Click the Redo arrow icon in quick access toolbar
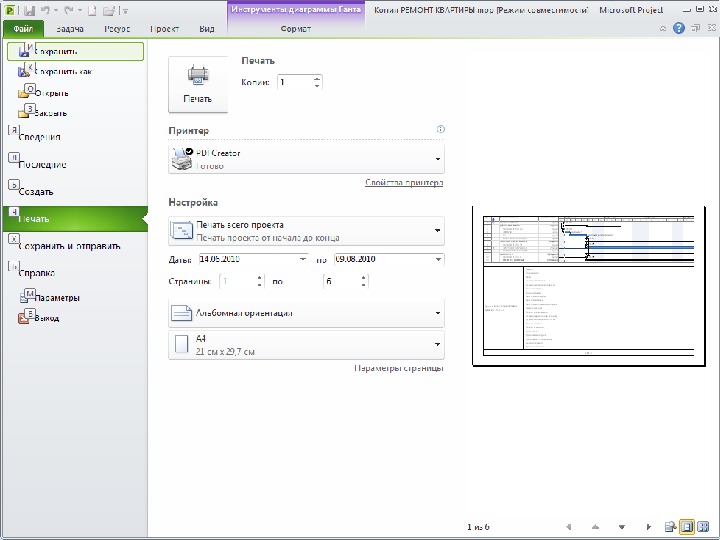 click(x=69, y=10)
